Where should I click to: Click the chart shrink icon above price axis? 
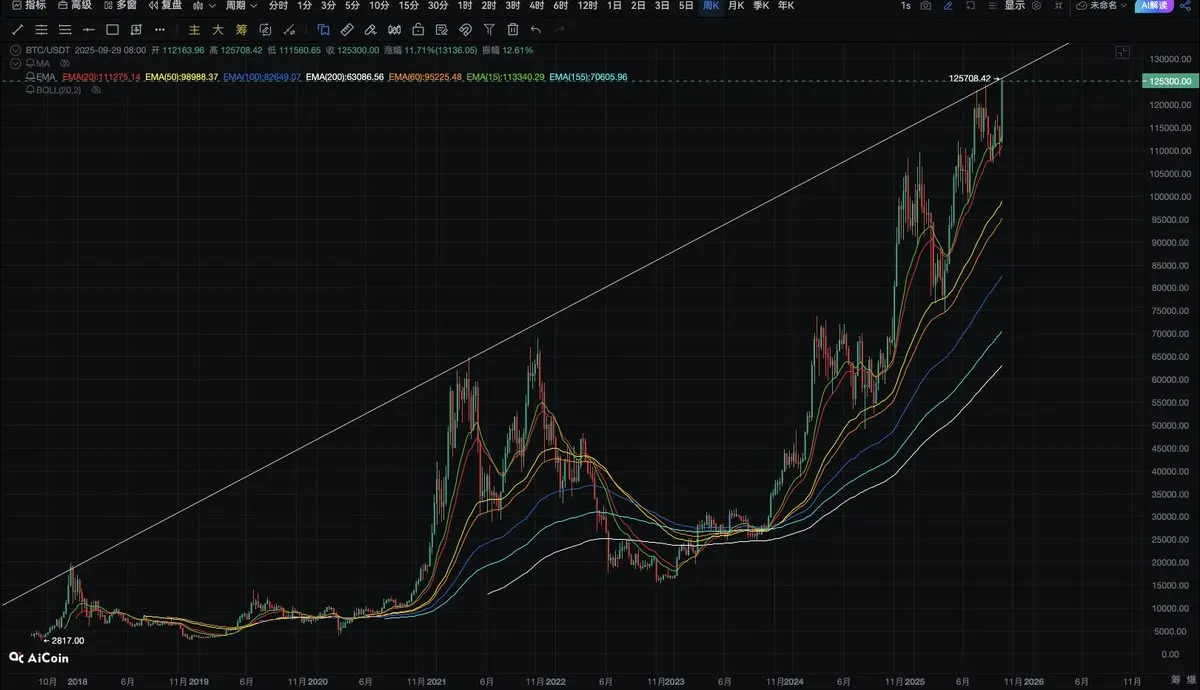pos(1122,52)
